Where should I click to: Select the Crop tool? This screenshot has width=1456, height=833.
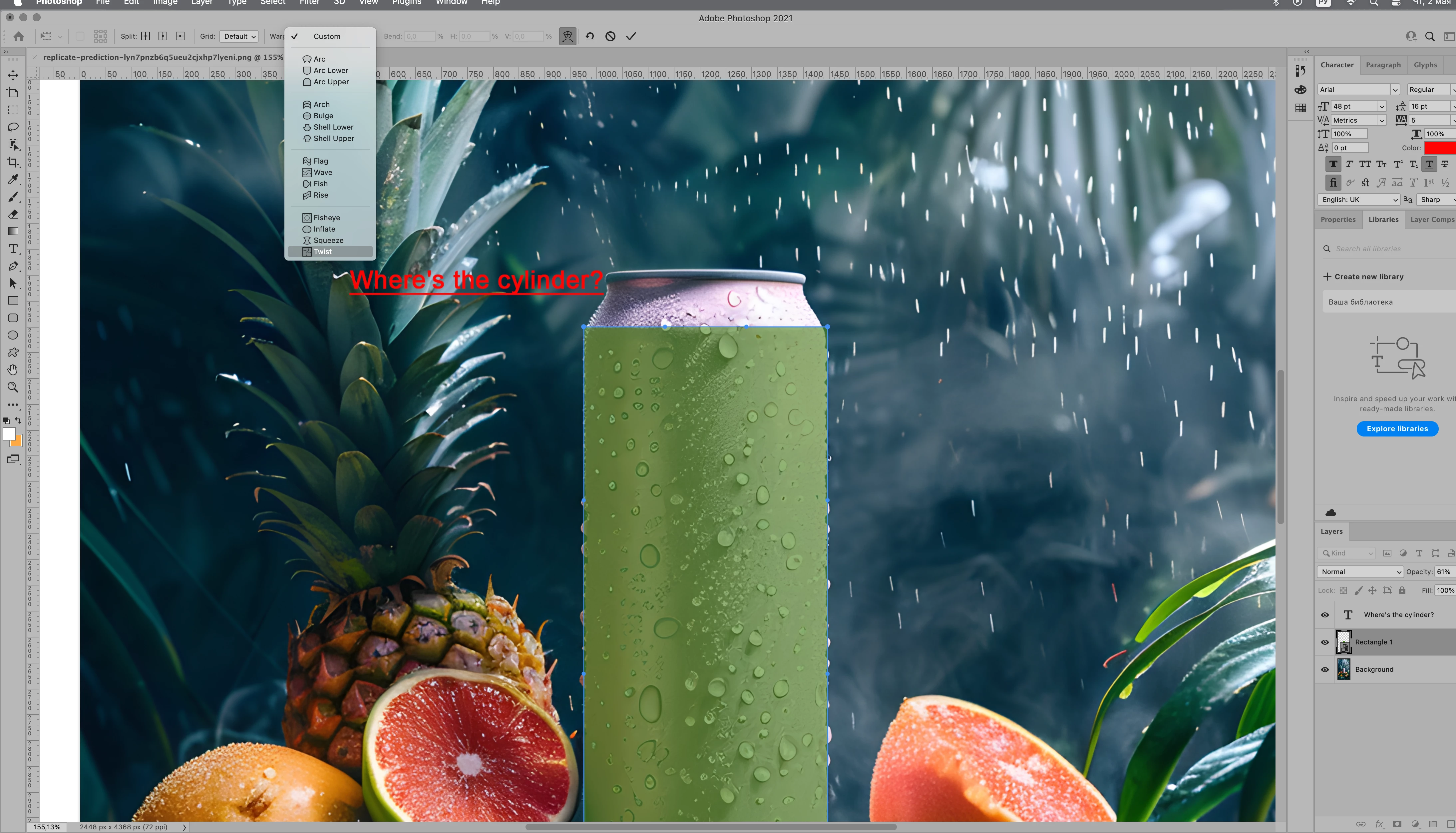[13, 162]
